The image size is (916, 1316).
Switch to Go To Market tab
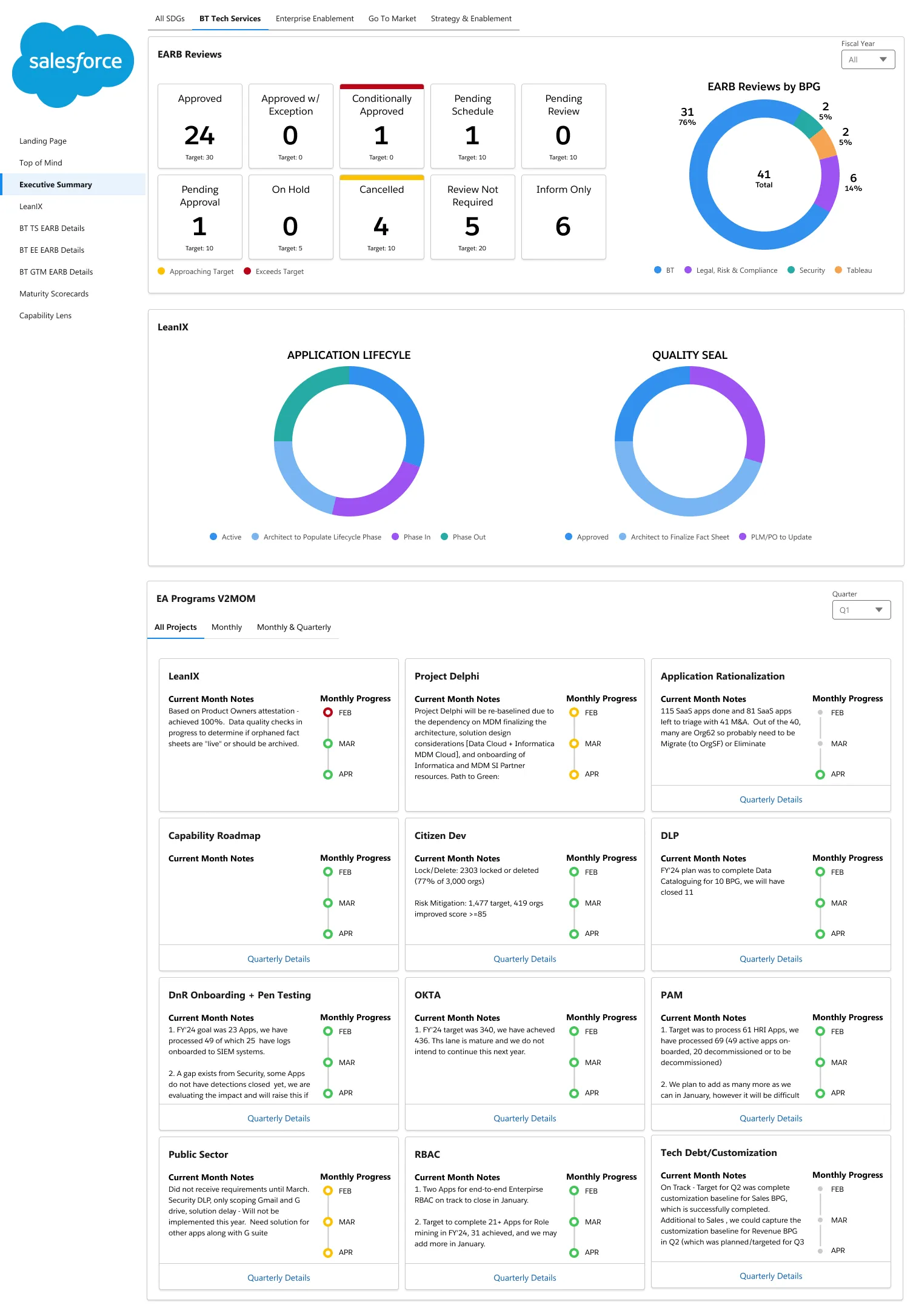392,19
